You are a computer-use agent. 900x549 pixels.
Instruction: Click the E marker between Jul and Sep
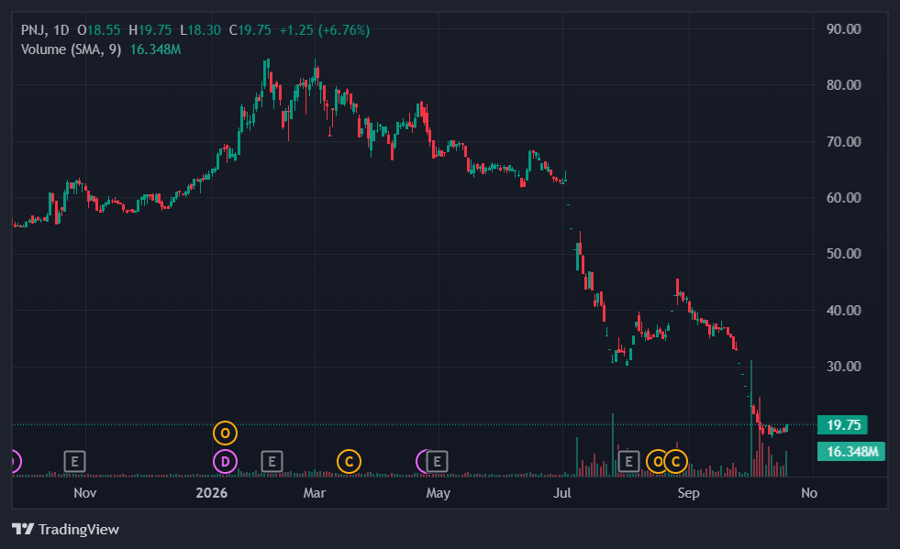click(629, 461)
